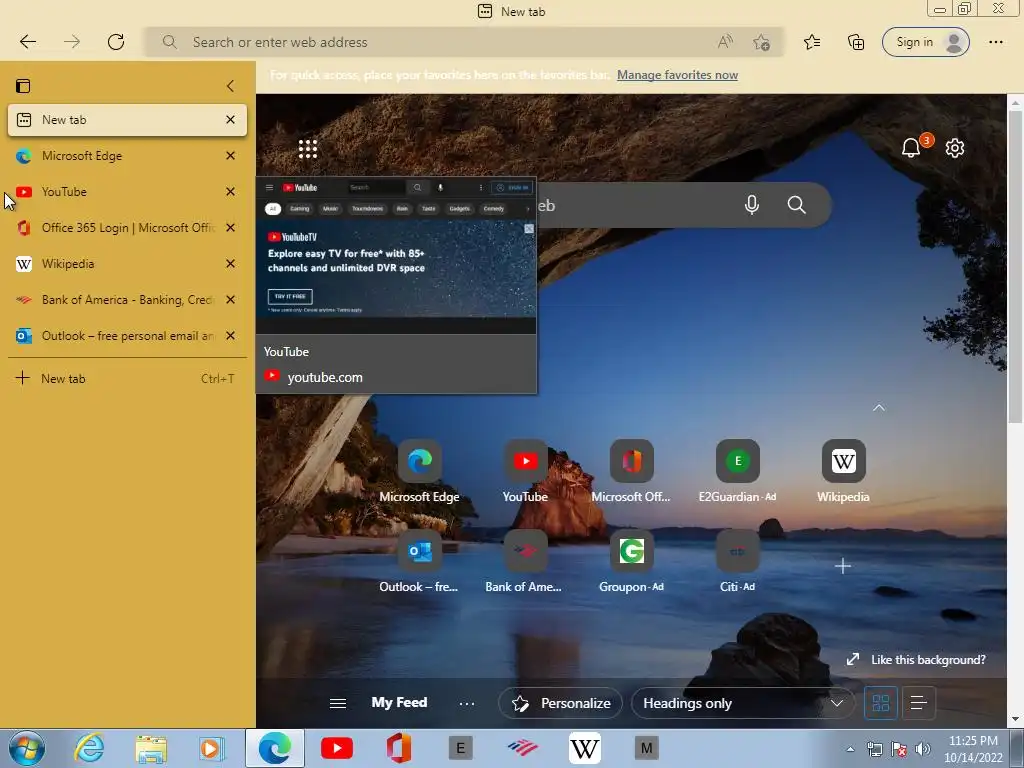Add this page to favorites star icon
The width and height of the screenshot is (1024, 768).
pyautogui.click(x=761, y=42)
